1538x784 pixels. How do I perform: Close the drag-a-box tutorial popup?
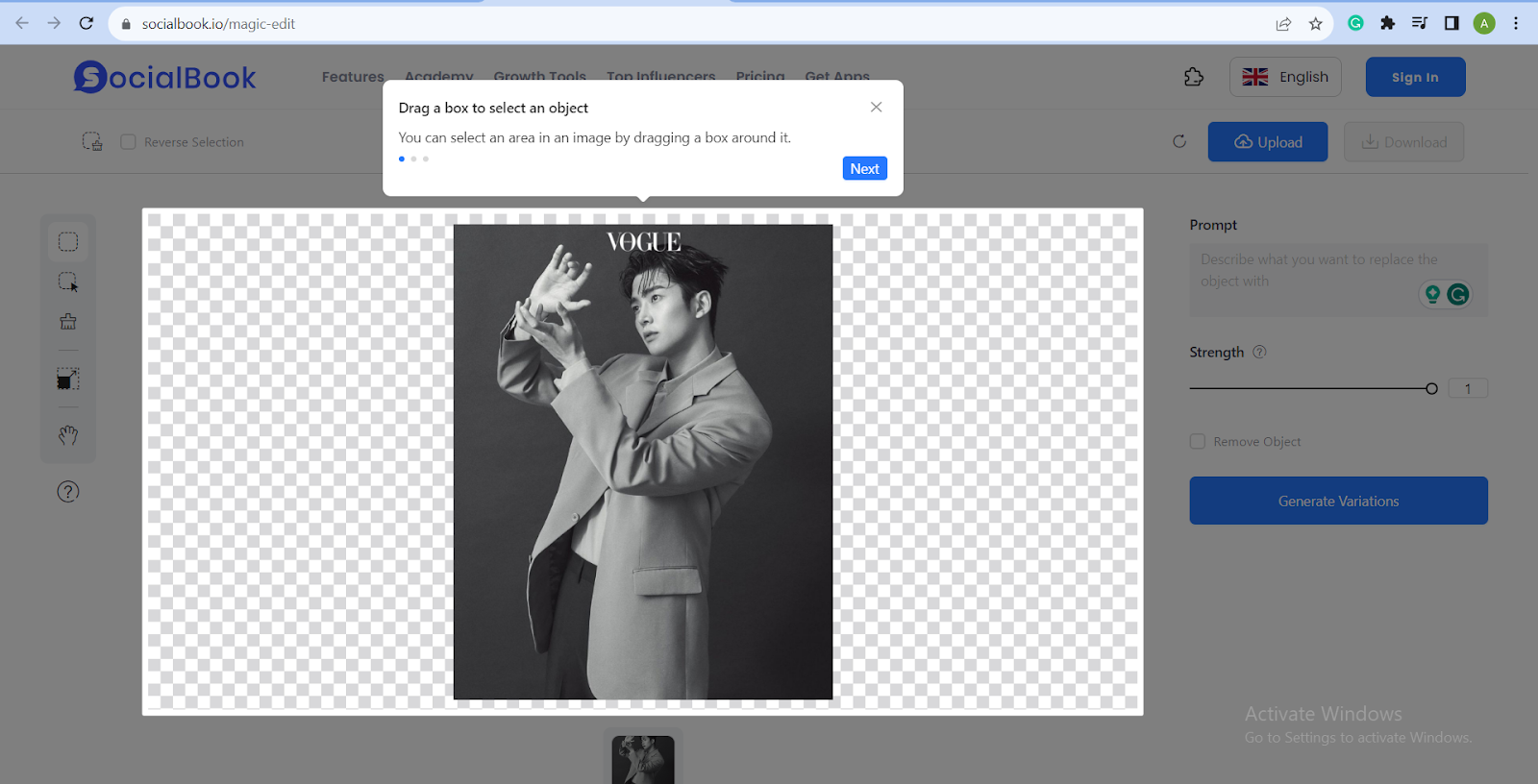(876, 108)
